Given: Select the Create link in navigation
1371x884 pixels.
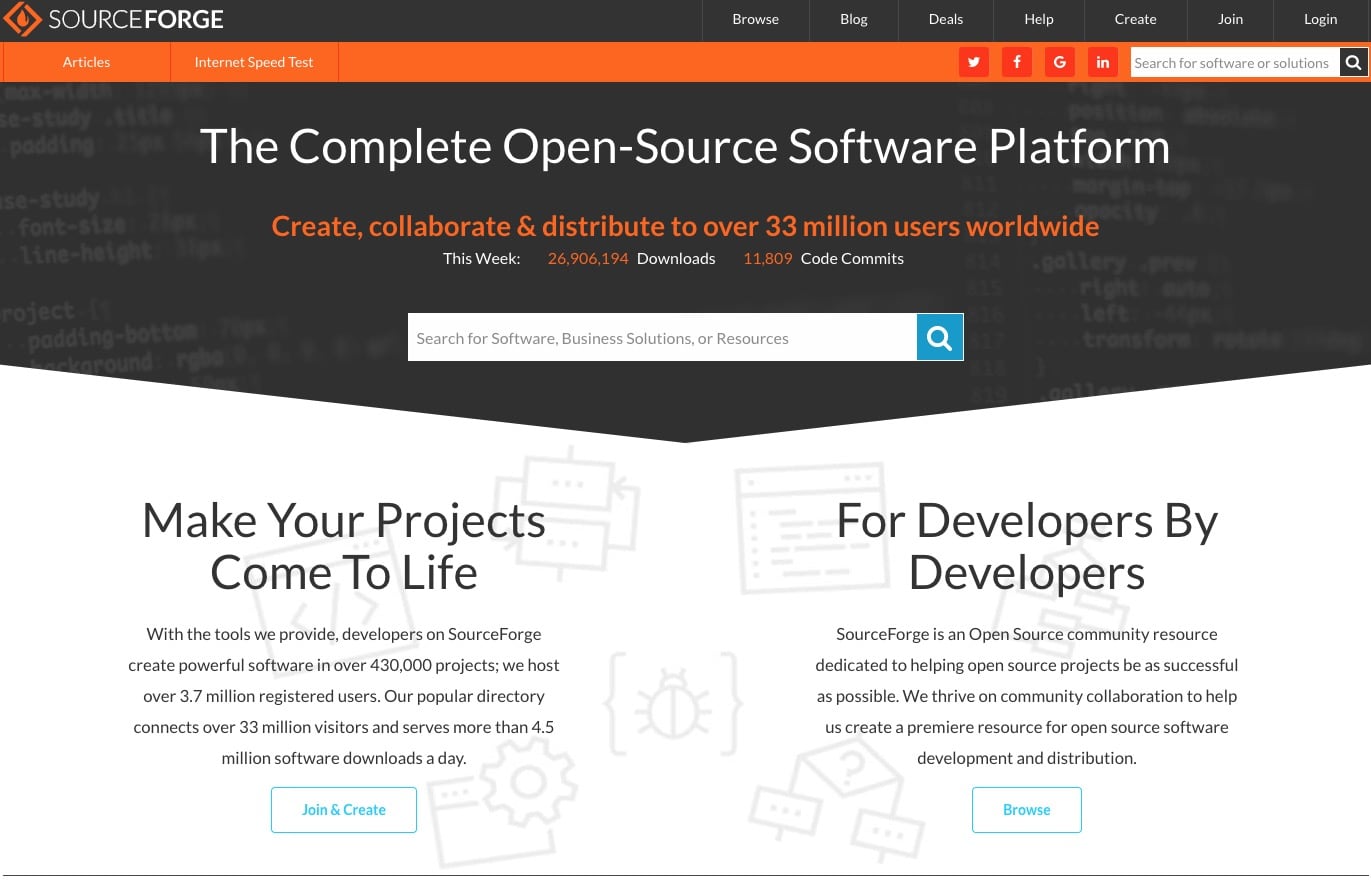Looking at the screenshot, I should click(x=1135, y=19).
